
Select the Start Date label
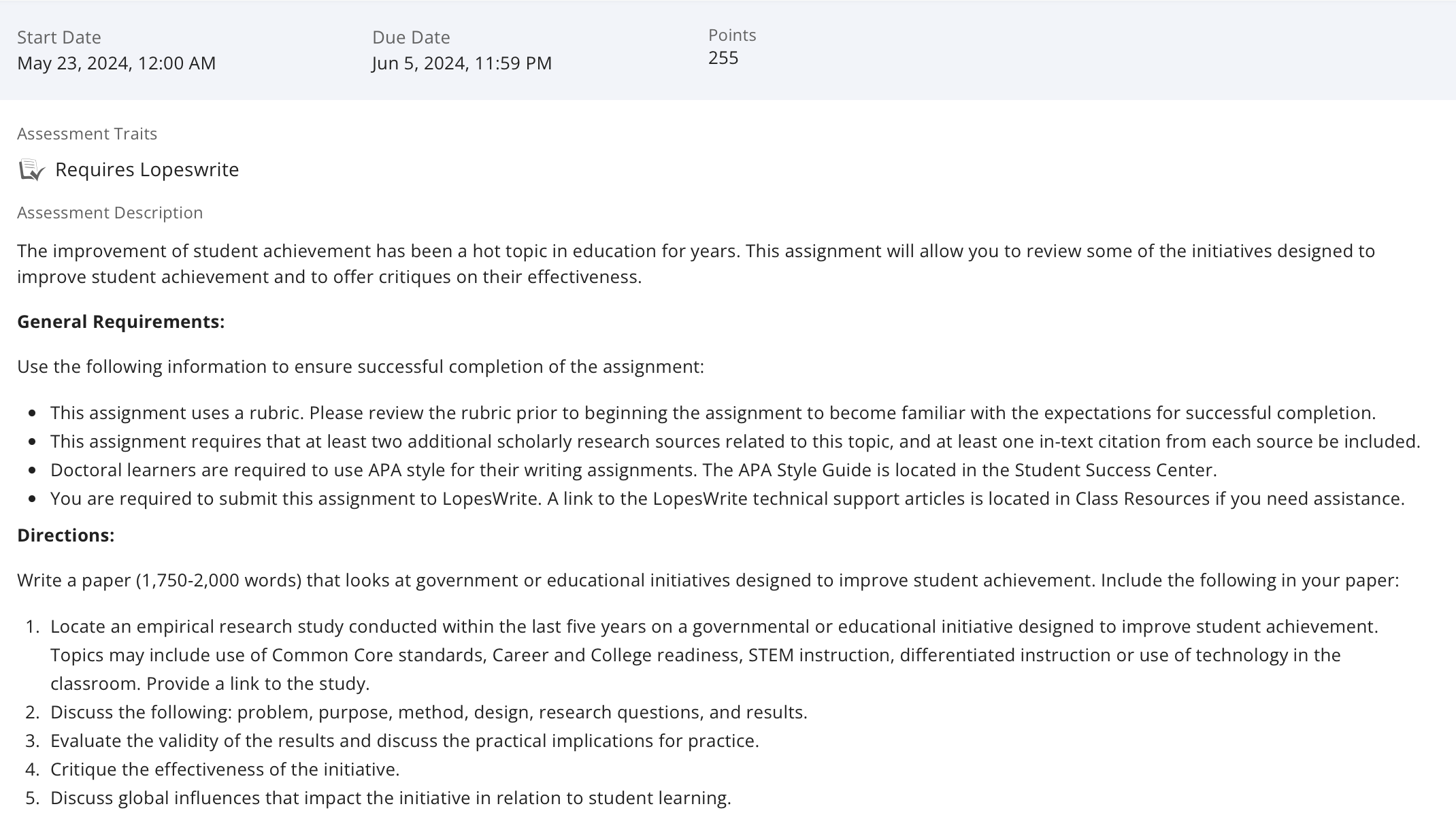pos(59,37)
